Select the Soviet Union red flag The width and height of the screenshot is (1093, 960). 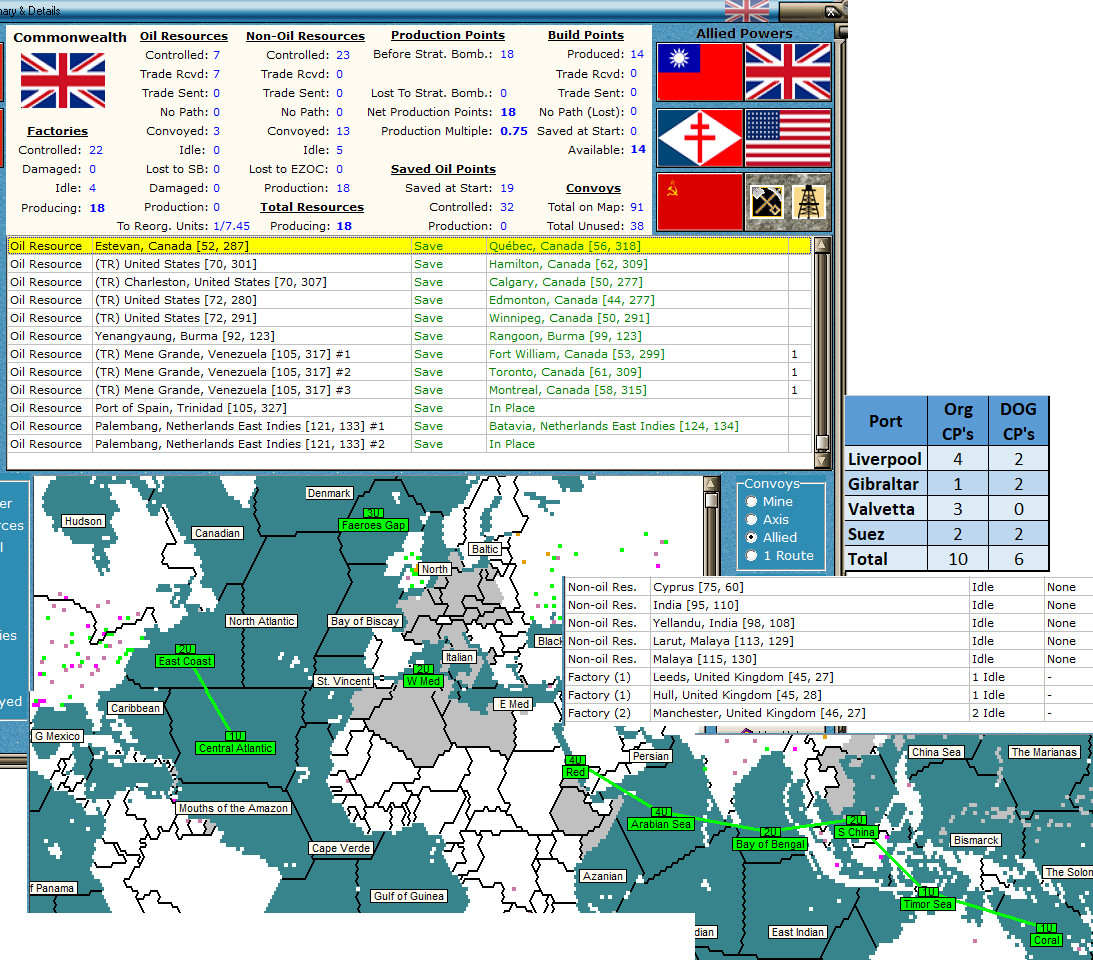[x=699, y=201]
